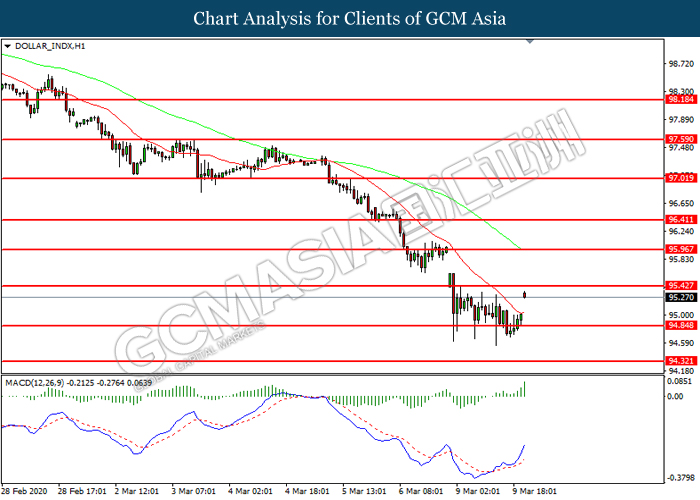Select the 95.427 price level label
The width and height of the screenshot is (700, 500).
coord(681,285)
